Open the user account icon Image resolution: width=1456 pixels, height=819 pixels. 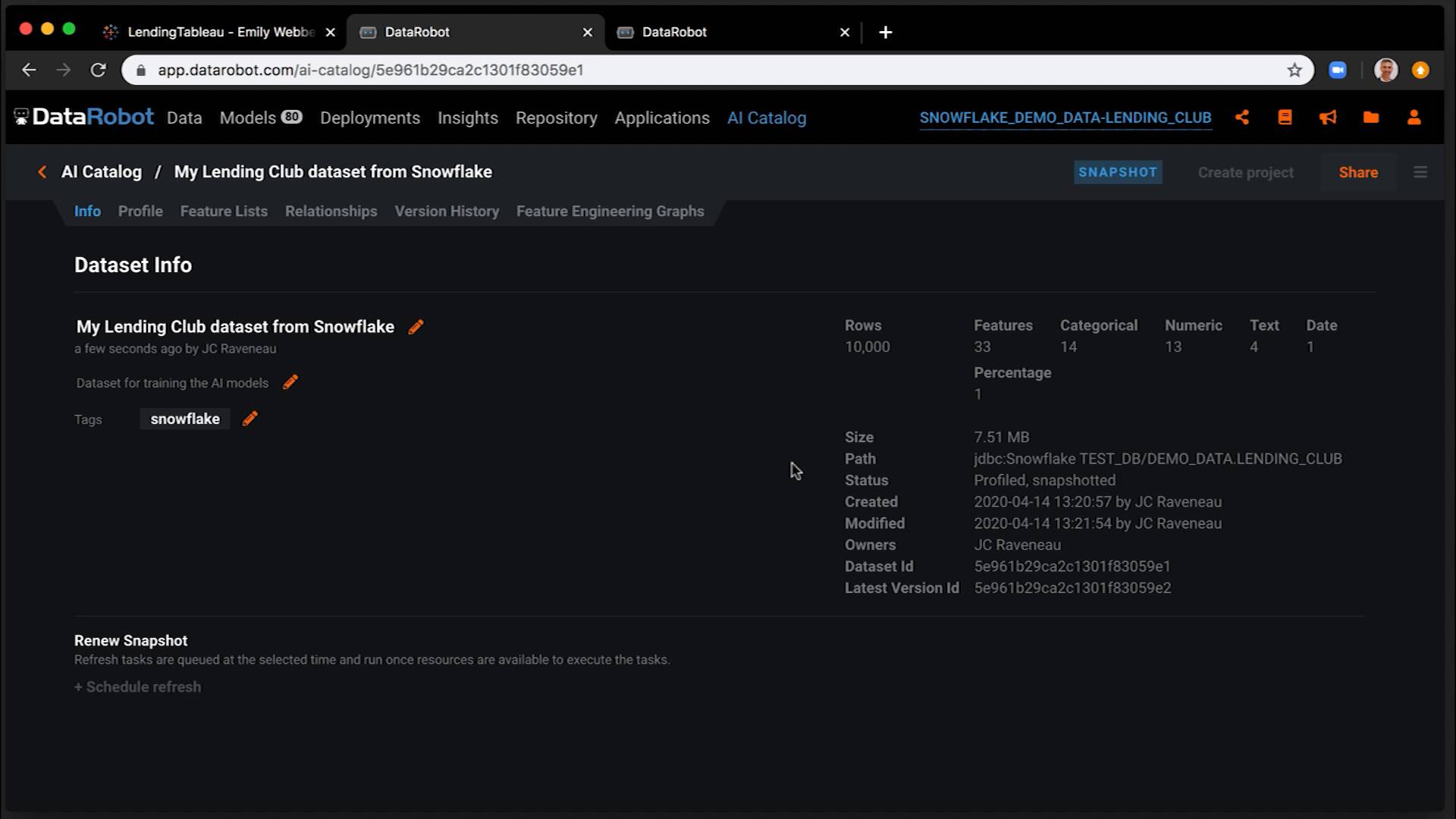tap(1414, 118)
